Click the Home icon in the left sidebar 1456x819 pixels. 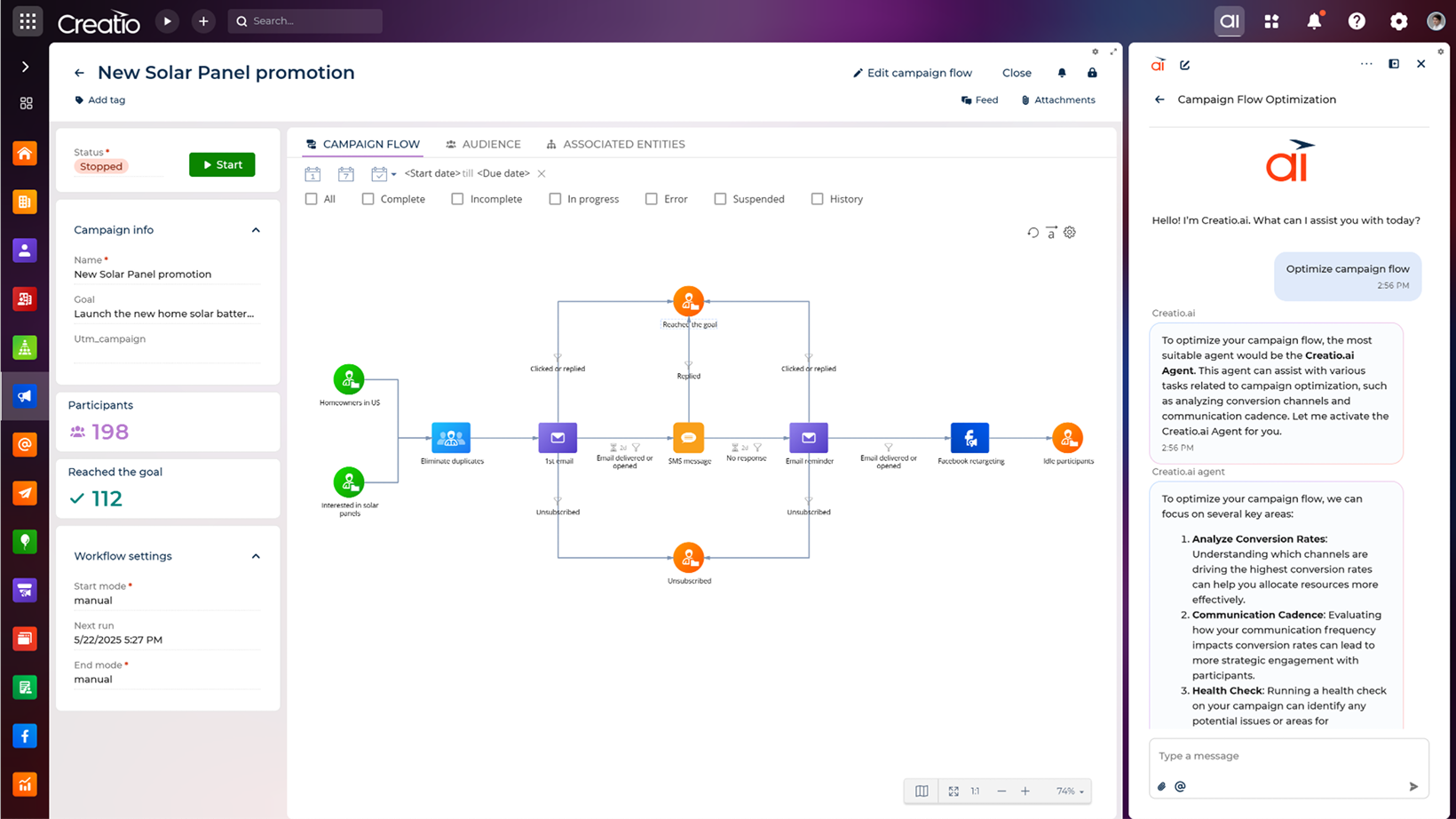(x=24, y=153)
